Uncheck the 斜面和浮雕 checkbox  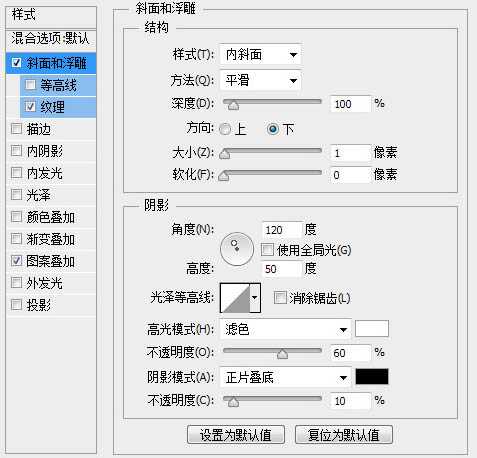(16, 63)
